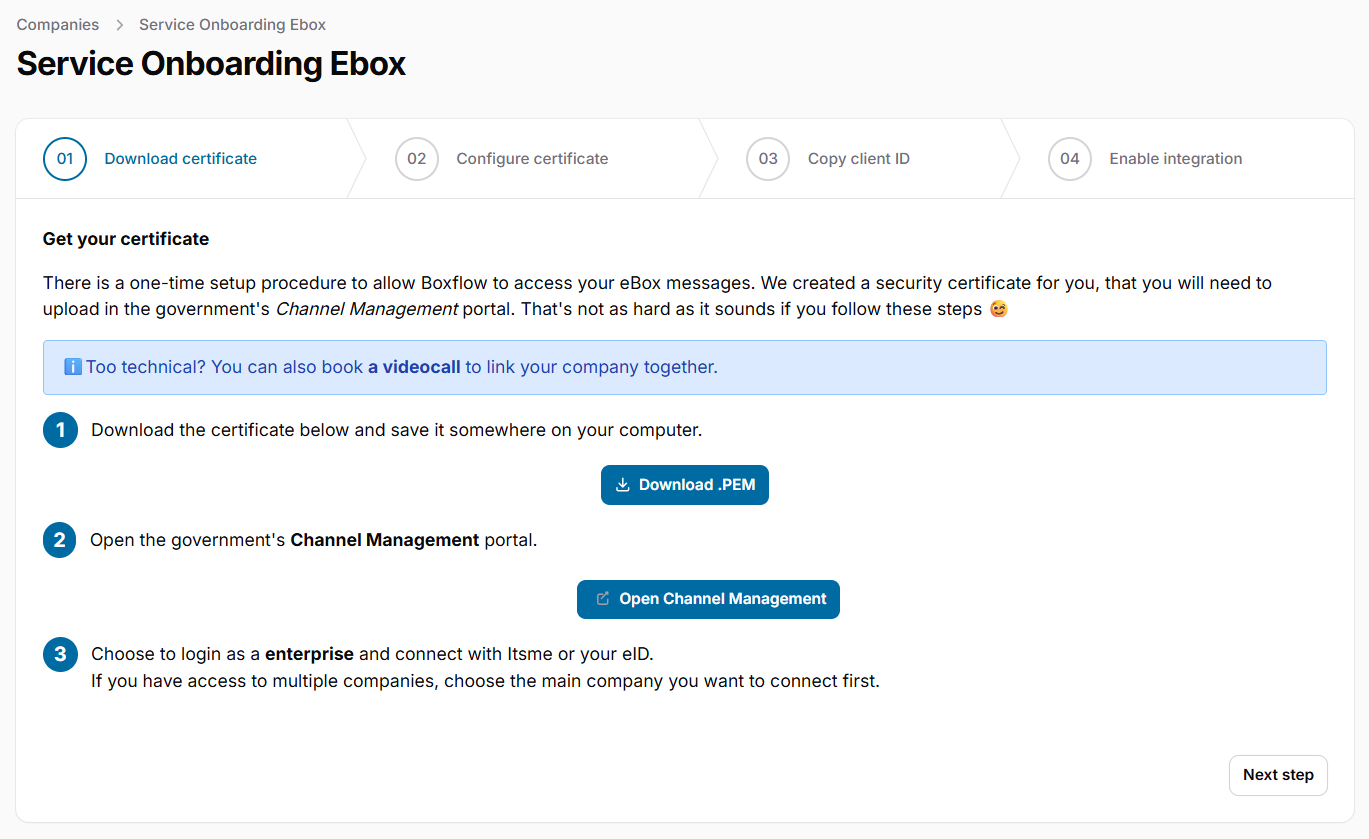Open the Enable integration step
Image resolution: width=1369 pixels, height=839 pixels.
pos(1175,159)
